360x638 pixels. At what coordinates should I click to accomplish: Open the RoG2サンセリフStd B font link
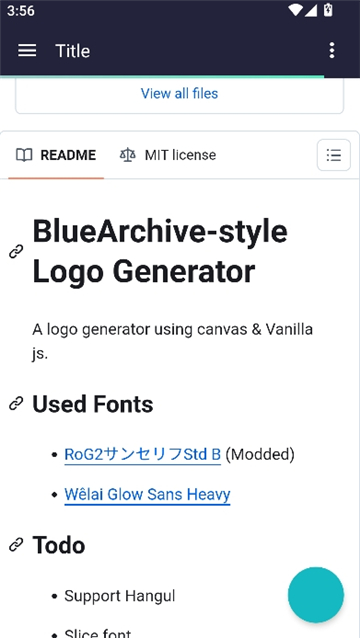coord(142,454)
